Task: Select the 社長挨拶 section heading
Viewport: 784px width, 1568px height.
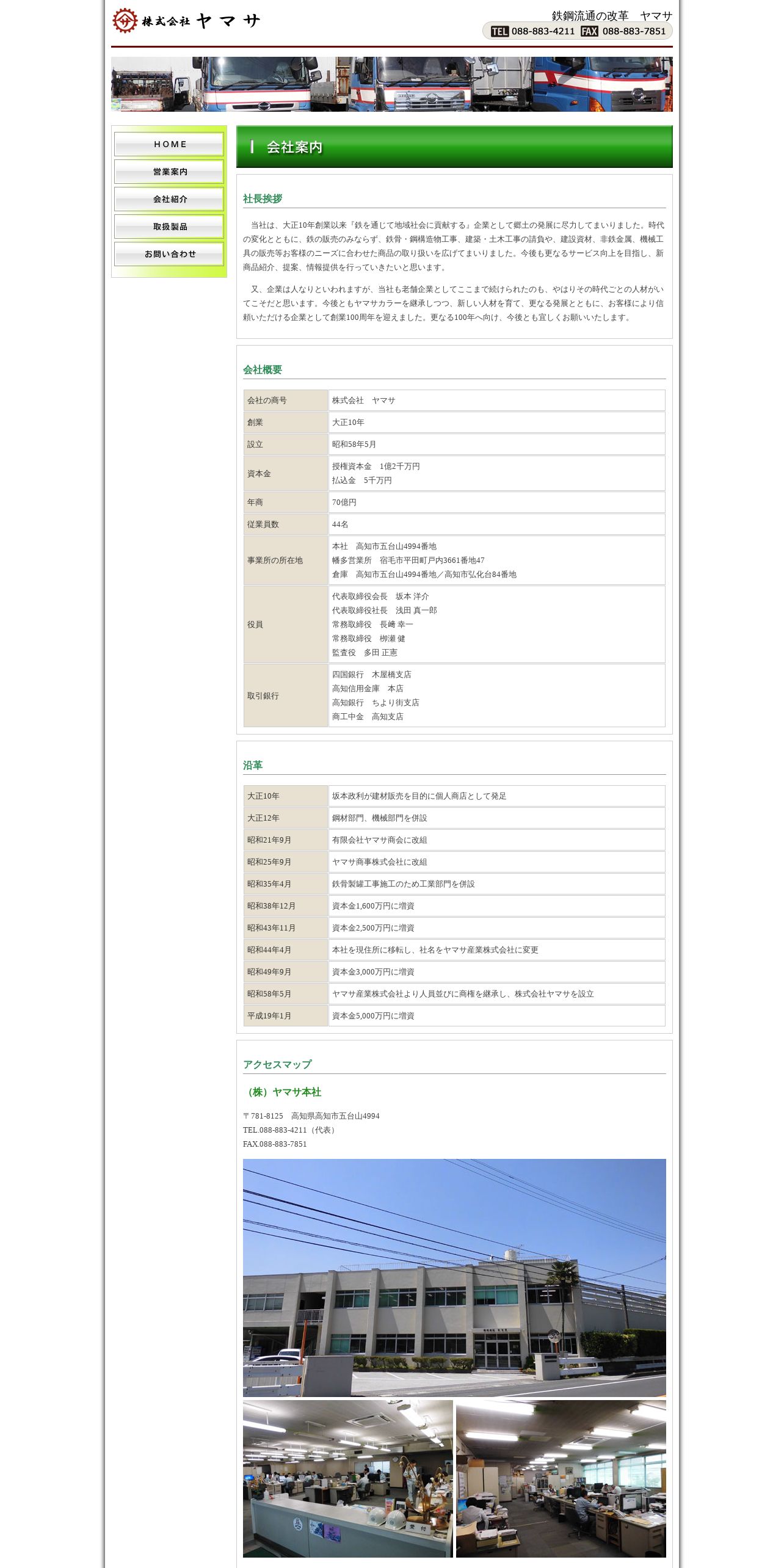Action: [263, 198]
